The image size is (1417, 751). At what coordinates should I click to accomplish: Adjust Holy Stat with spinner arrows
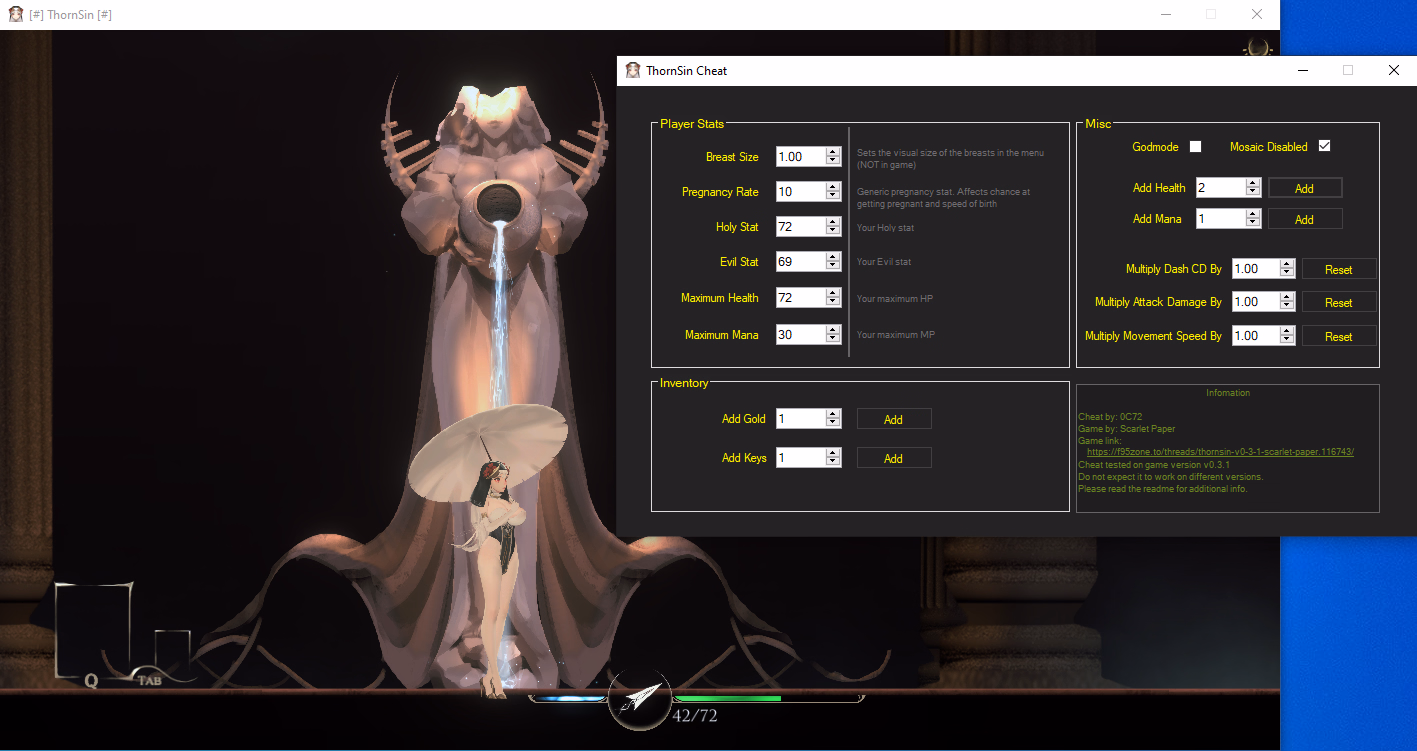click(833, 227)
